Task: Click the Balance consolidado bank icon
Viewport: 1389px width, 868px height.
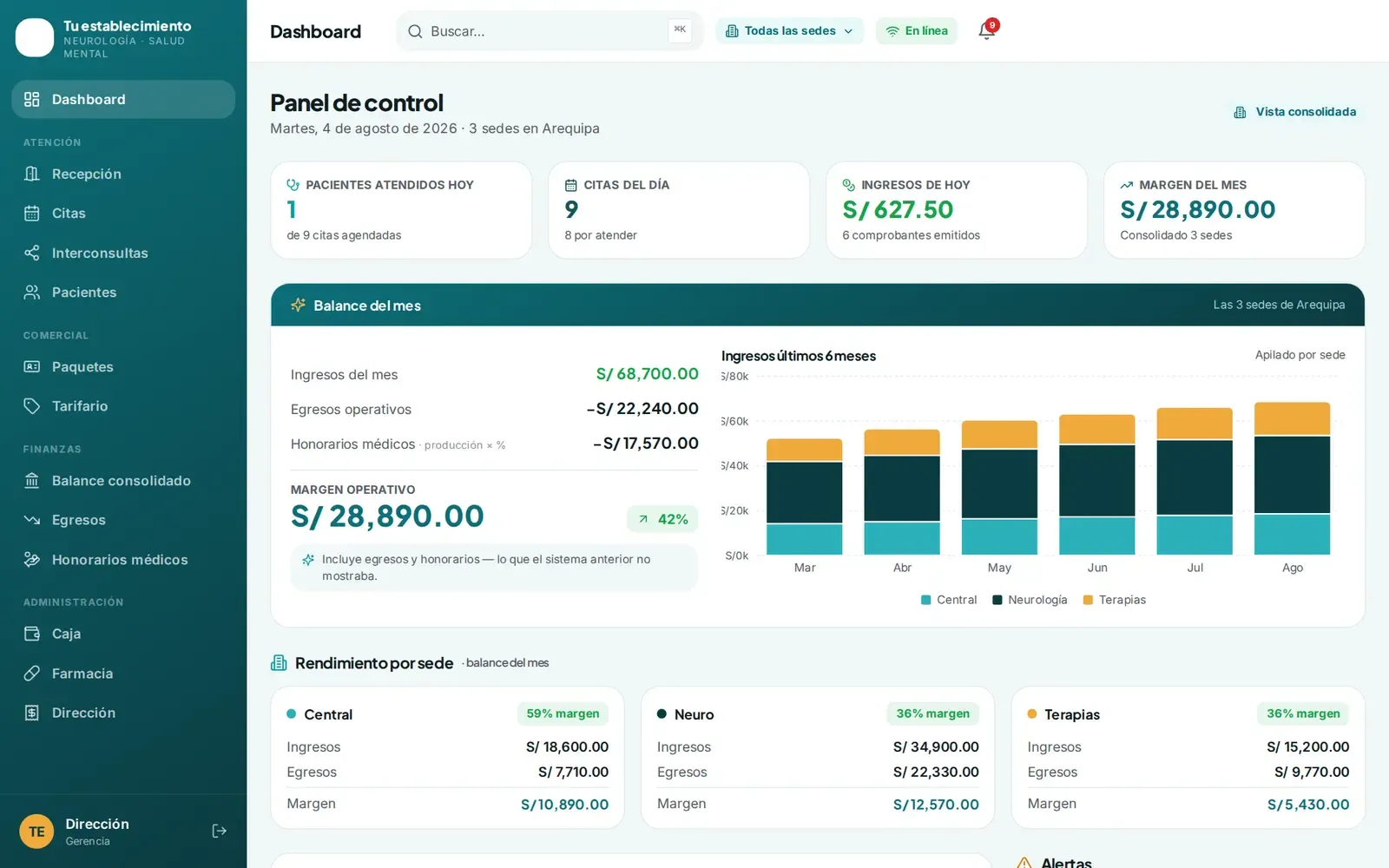Action: point(32,481)
